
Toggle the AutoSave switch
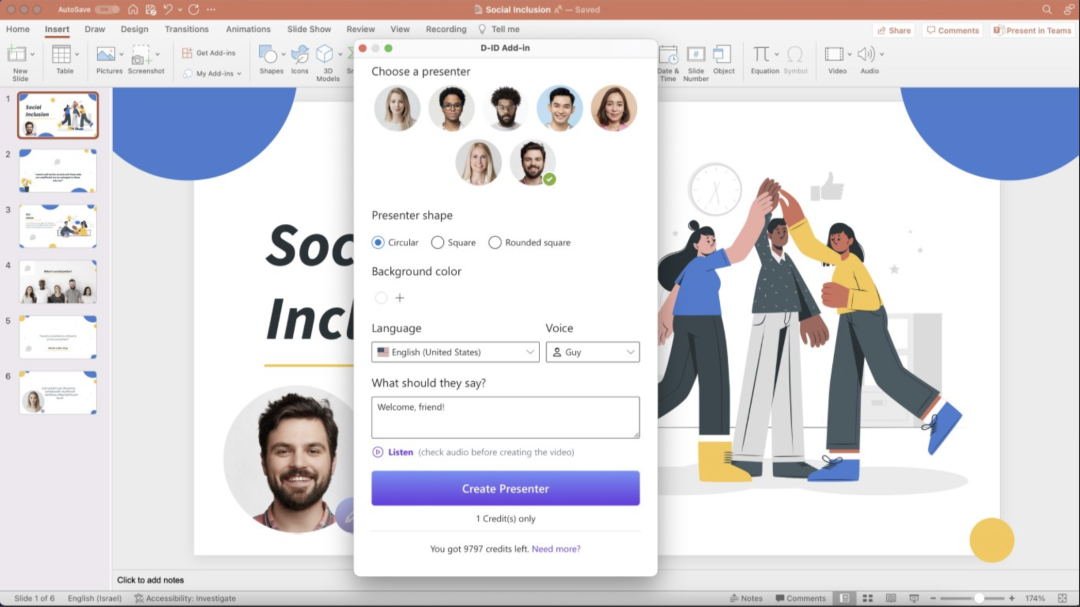107,10
